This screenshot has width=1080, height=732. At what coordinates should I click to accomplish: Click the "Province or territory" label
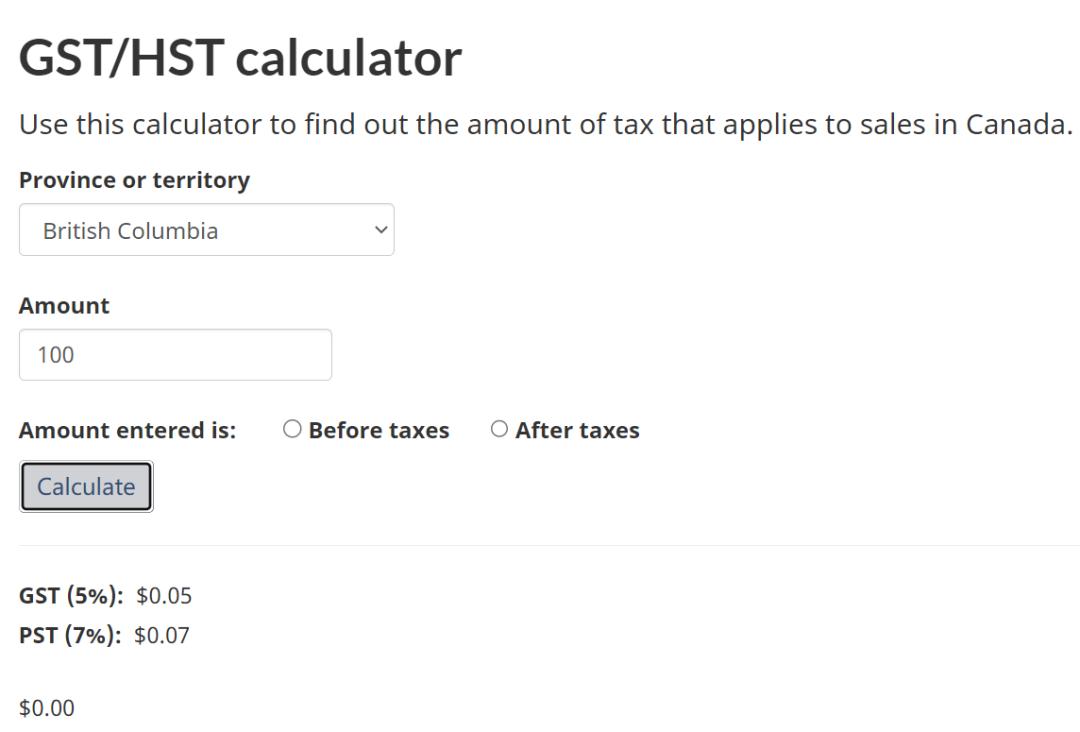[x=134, y=180]
